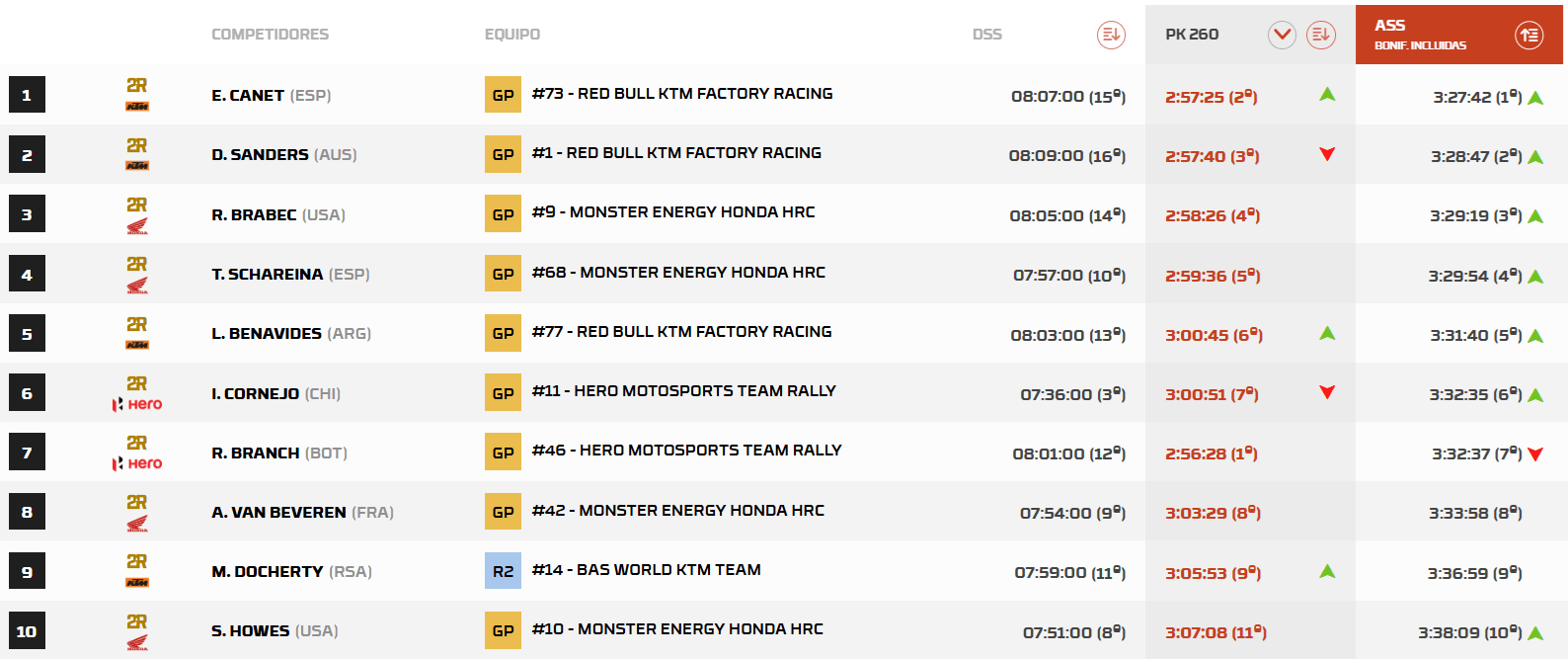Click the COMPETIDORES column header

[270, 35]
